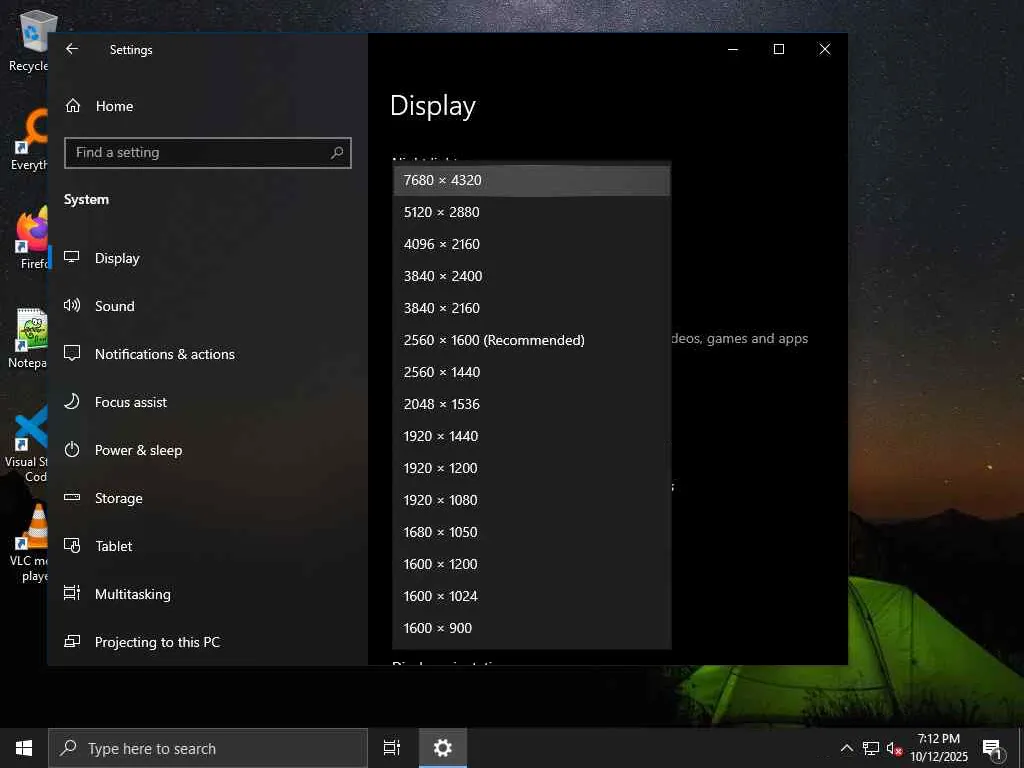Click the Visual Studio Code desktop icon
The image size is (1024, 768).
point(29,444)
